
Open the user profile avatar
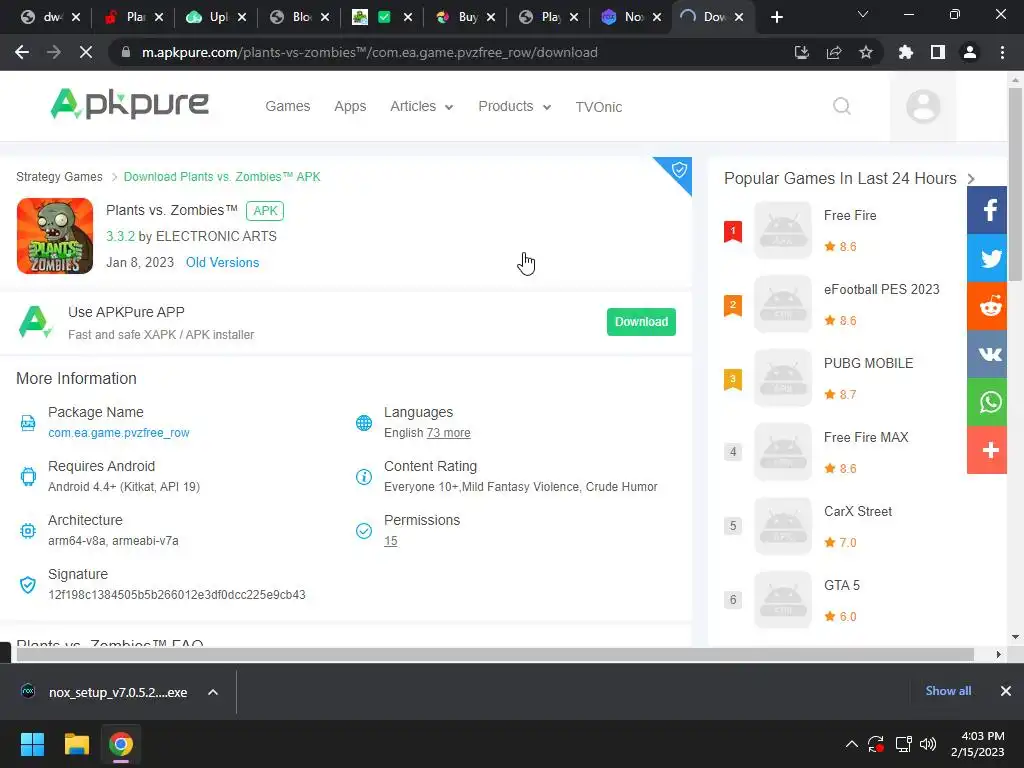click(923, 106)
